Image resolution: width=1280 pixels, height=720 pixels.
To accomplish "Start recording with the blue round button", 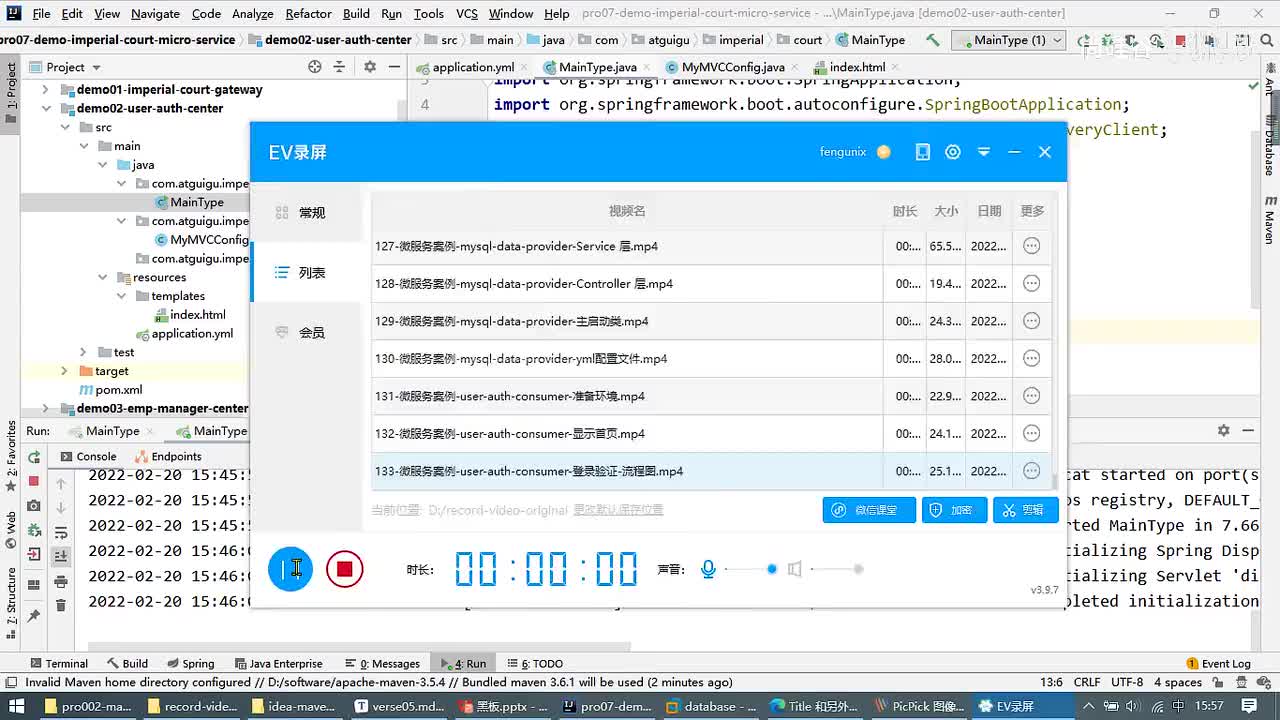I will [290, 569].
